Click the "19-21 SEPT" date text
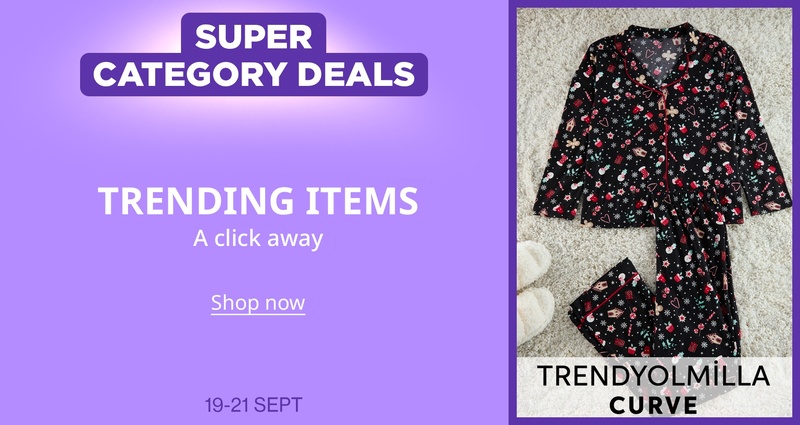Viewport: 800px width, 425px height. pyautogui.click(x=253, y=406)
